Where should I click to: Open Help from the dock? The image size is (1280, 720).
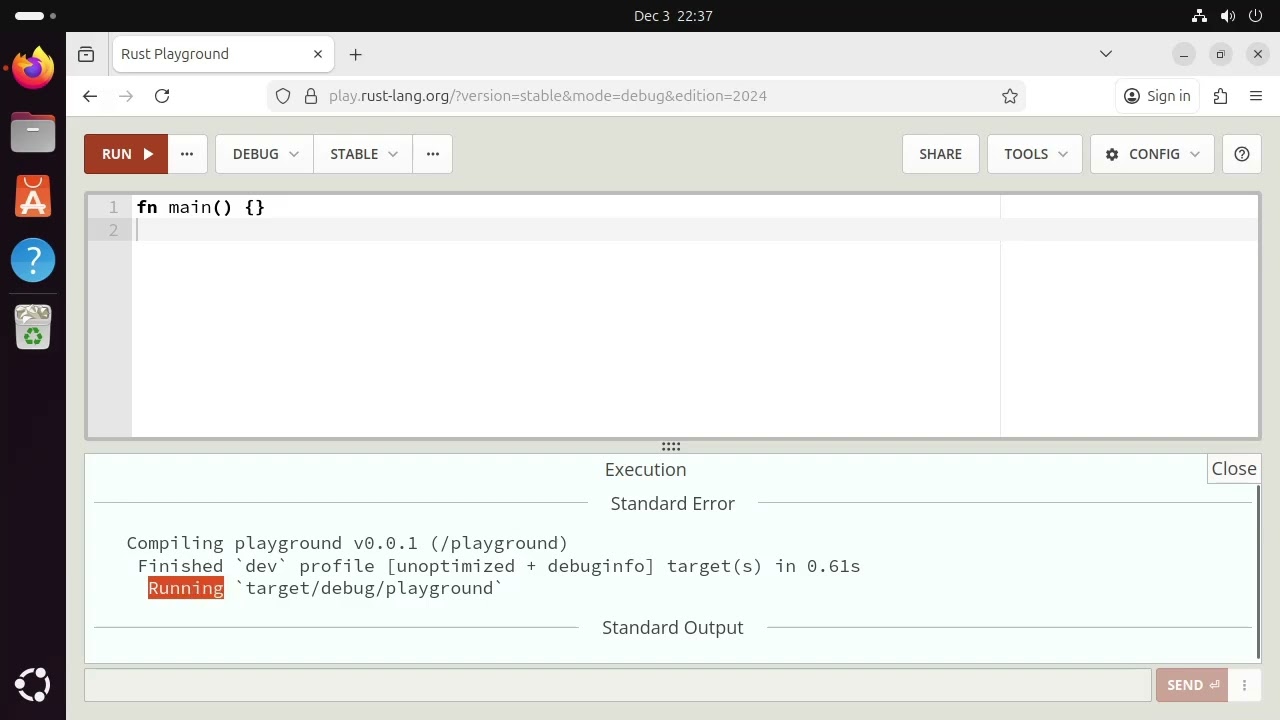pos(33,261)
